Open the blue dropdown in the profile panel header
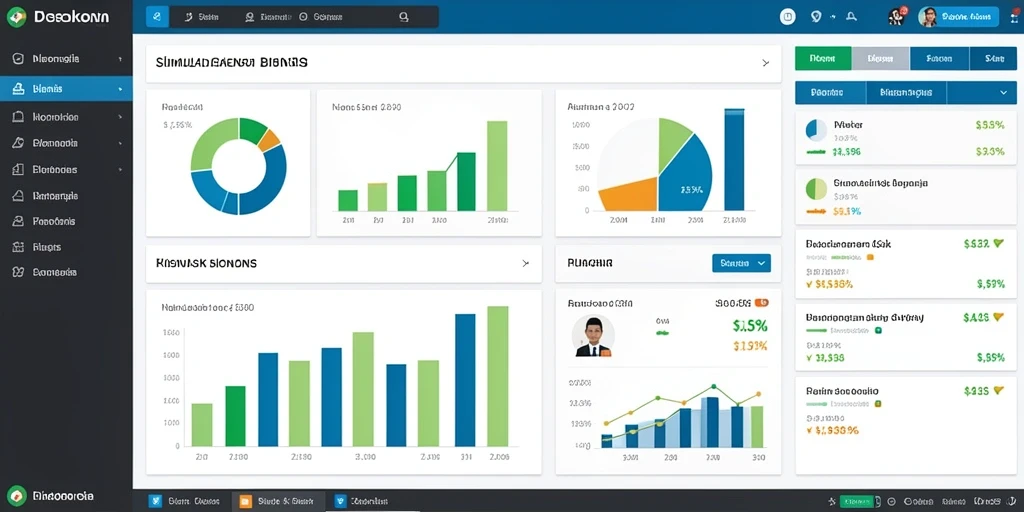This screenshot has width=1024, height=512. pos(741,263)
